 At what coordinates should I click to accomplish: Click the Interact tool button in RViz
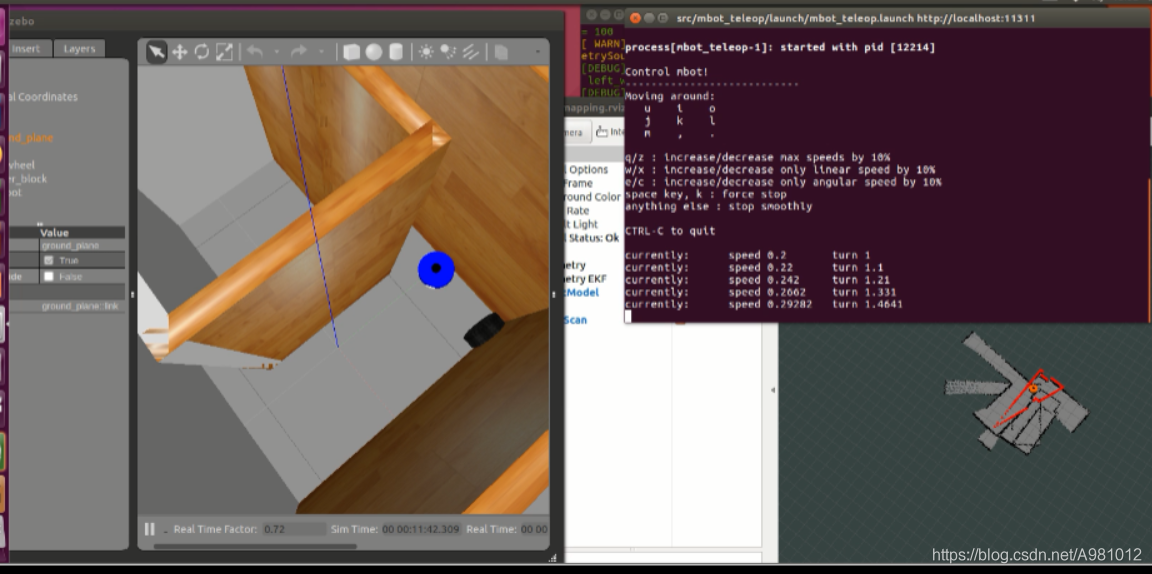tap(609, 132)
